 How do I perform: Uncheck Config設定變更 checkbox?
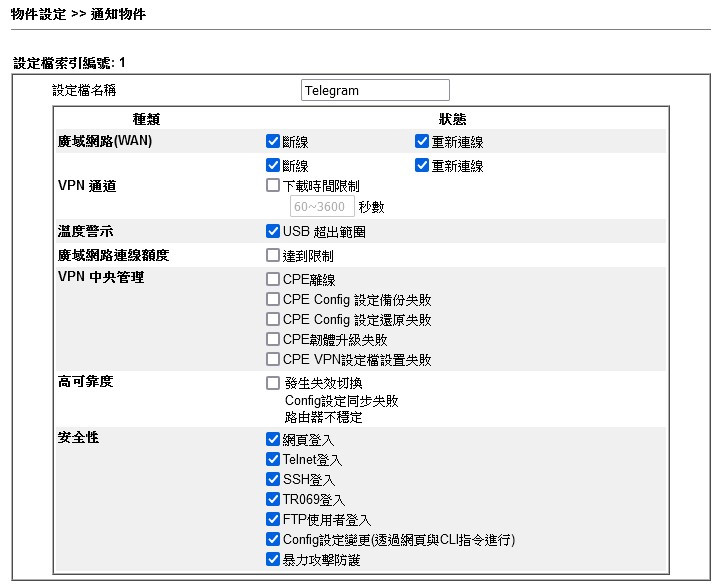(x=273, y=539)
